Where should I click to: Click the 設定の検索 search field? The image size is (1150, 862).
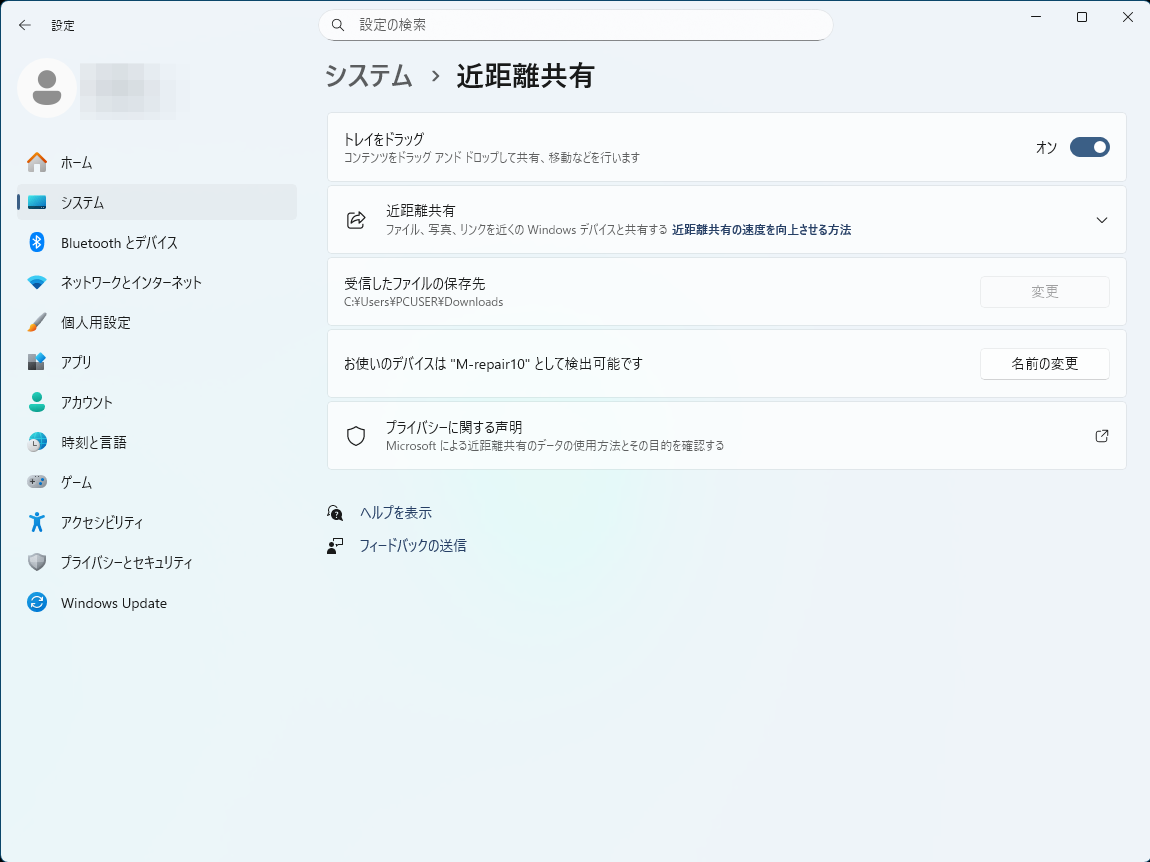(590, 25)
